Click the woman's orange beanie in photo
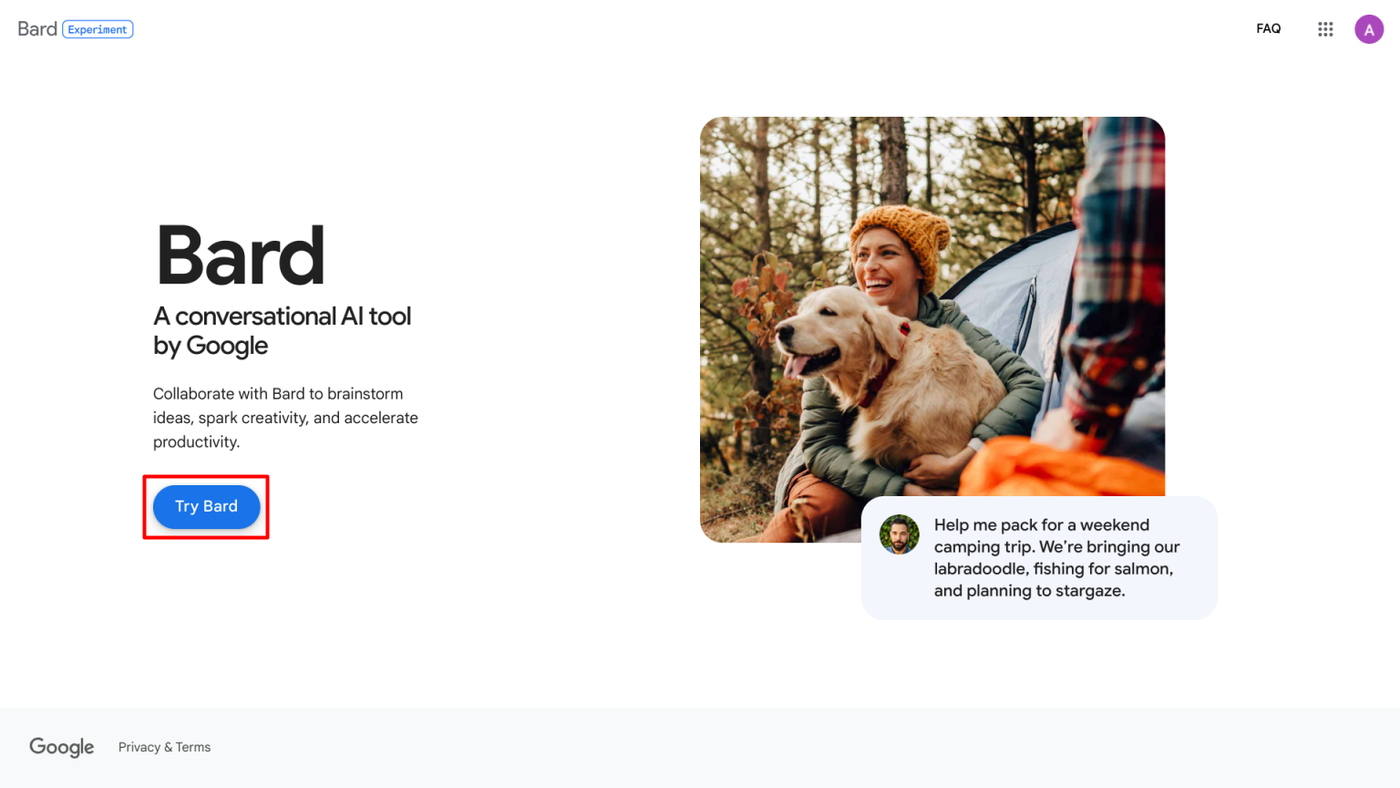 [x=899, y=237]
